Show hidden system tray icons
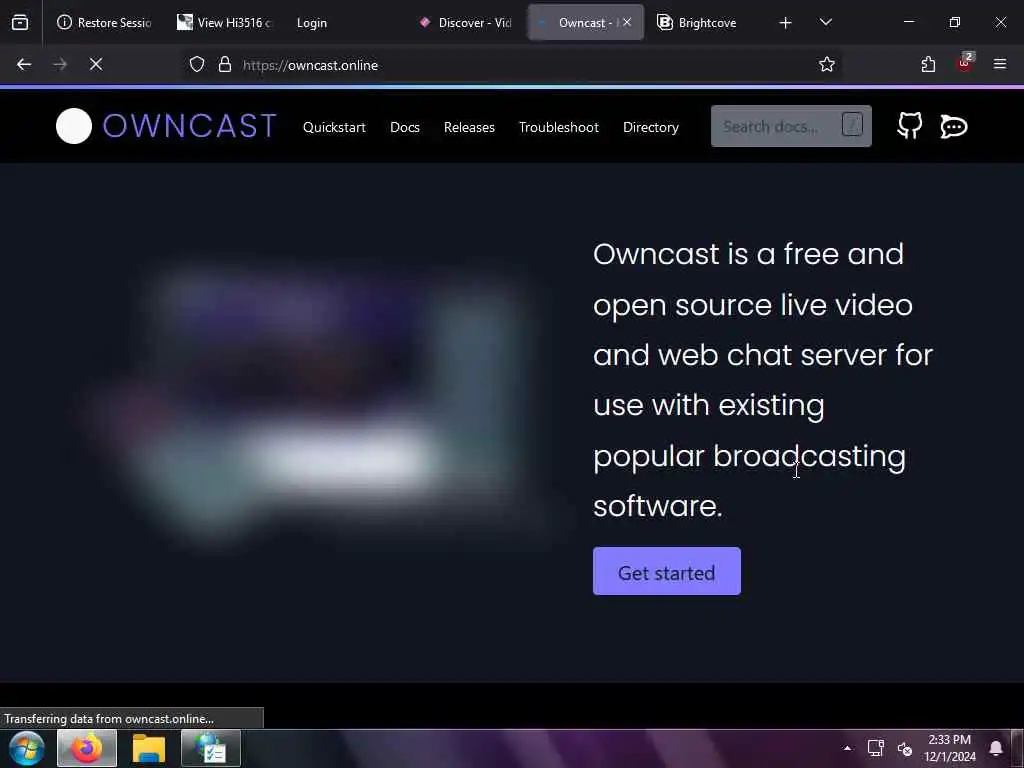The height and width of the screenshot is (768, 1024). [x=847, y=748]
